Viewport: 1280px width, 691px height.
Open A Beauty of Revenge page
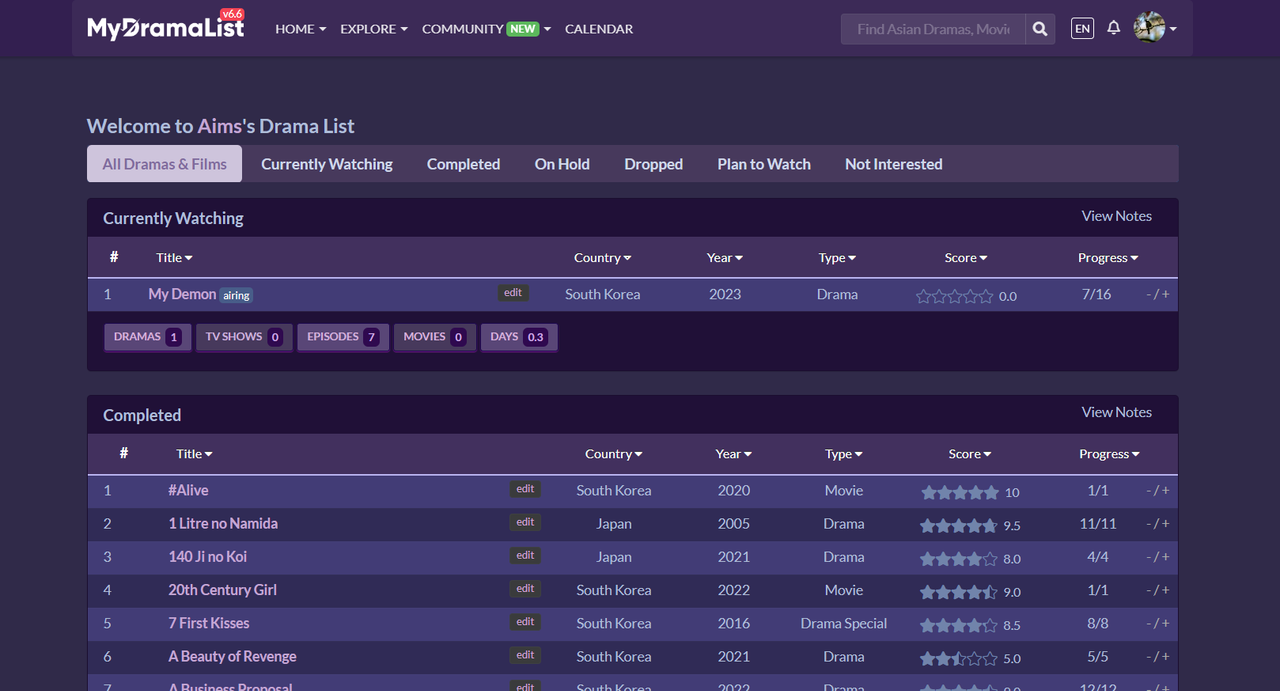(x=232, y=656)
